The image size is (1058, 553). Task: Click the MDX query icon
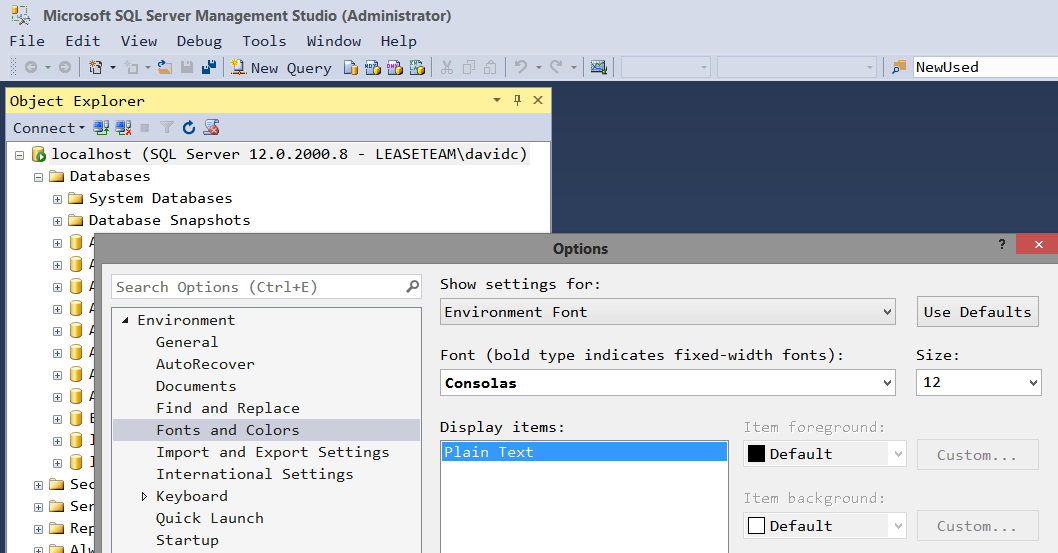(372, 67)
